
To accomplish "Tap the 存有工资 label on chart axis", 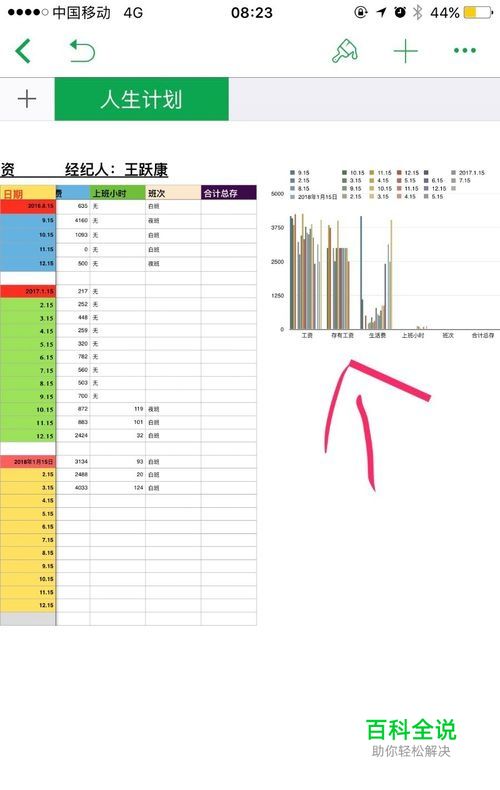I will pos(342,336).
